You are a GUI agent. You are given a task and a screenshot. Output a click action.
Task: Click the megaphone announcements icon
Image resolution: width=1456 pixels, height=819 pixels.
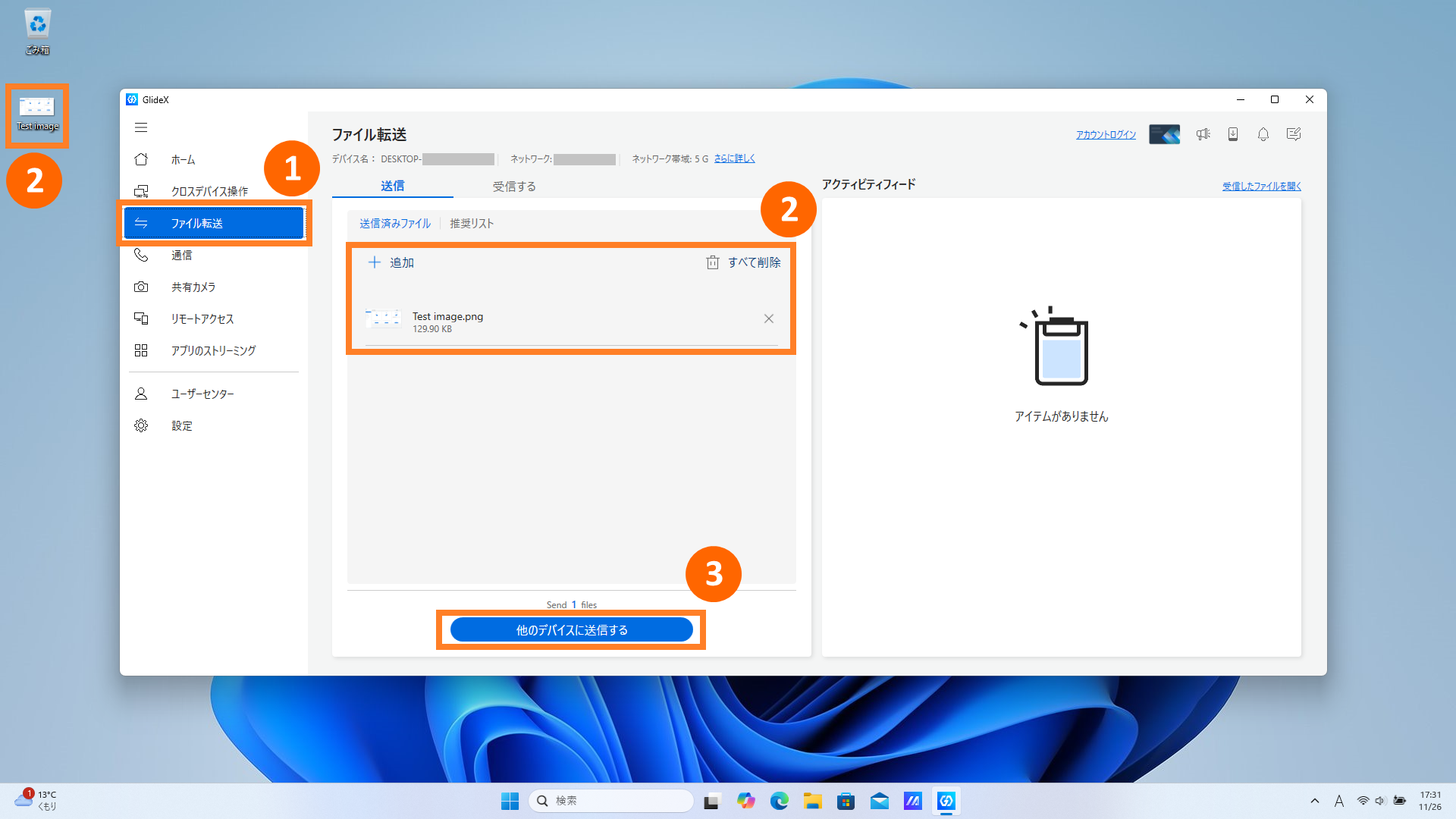point(1203,134)
